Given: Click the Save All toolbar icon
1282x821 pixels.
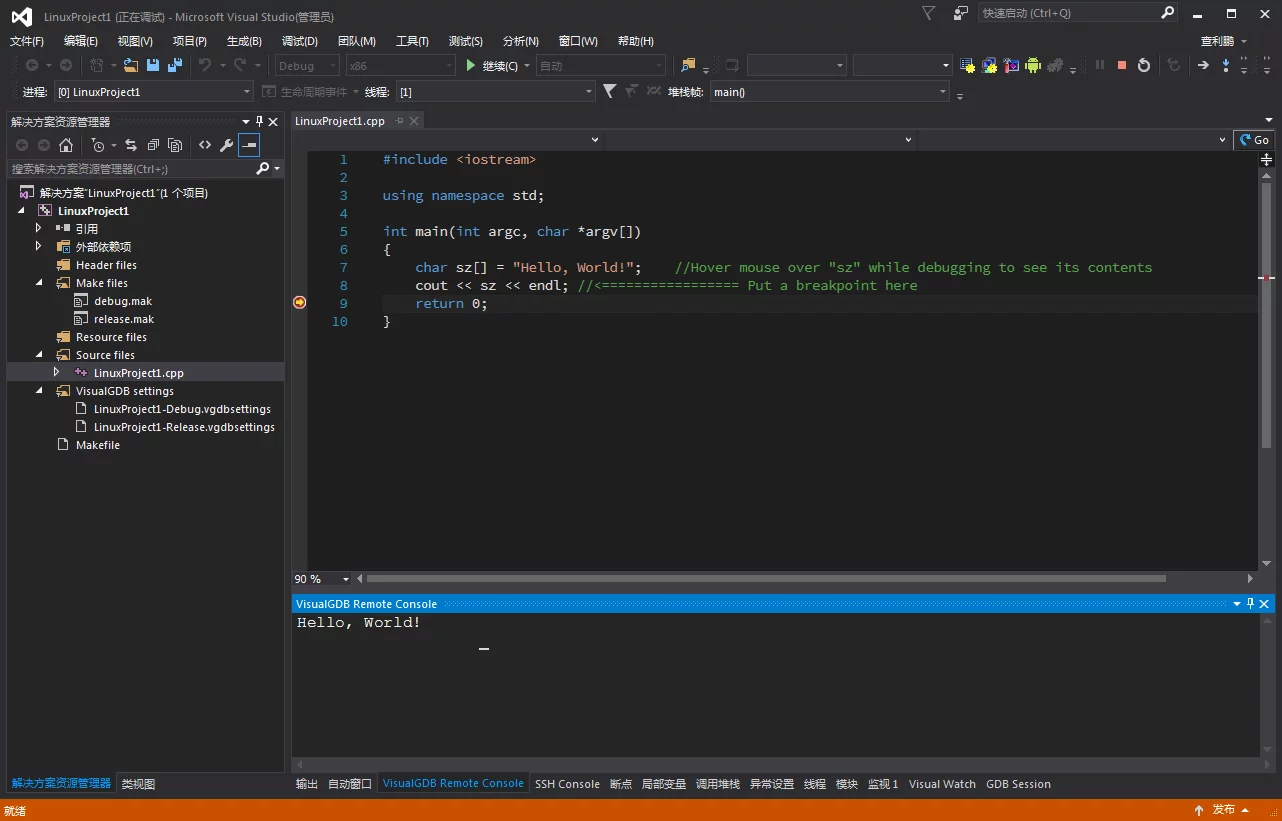Looking at the screenshot, I should click(175, 65).
